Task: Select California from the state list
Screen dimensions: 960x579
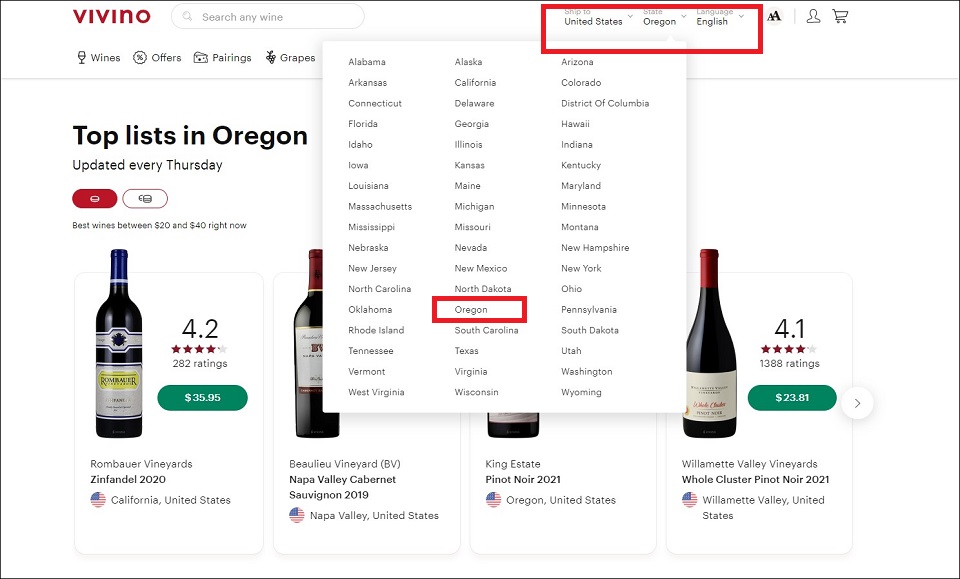Action: pyautogui.click(x=475, y=83)
